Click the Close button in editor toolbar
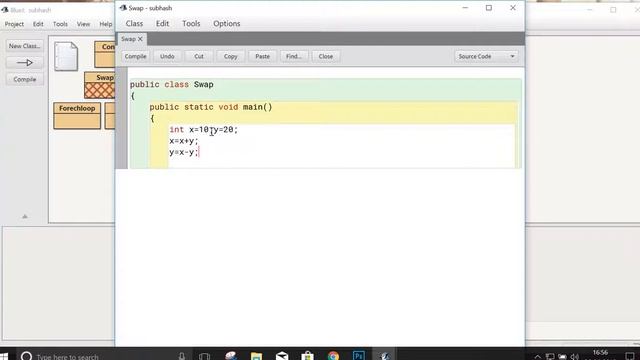 tap(326, 56)
